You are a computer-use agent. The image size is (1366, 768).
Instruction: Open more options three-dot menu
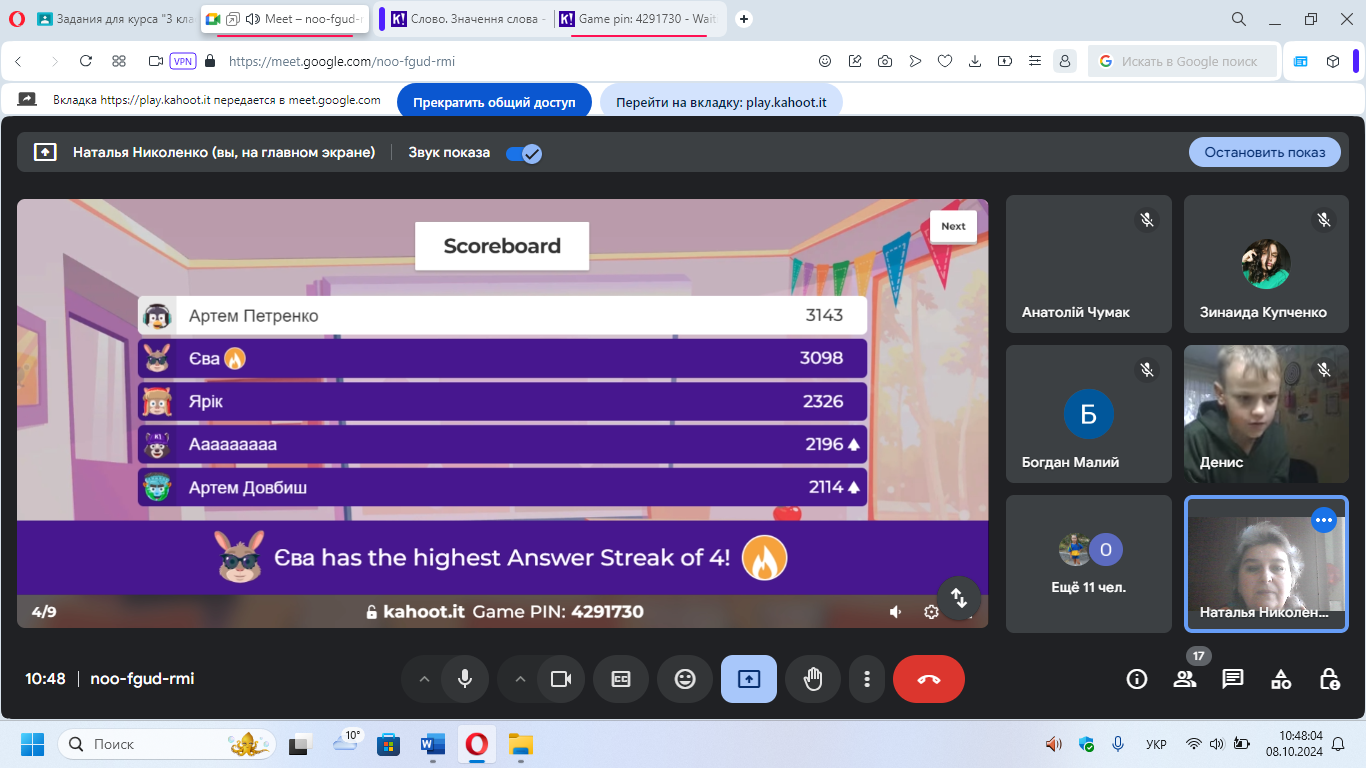coord(867,679)
